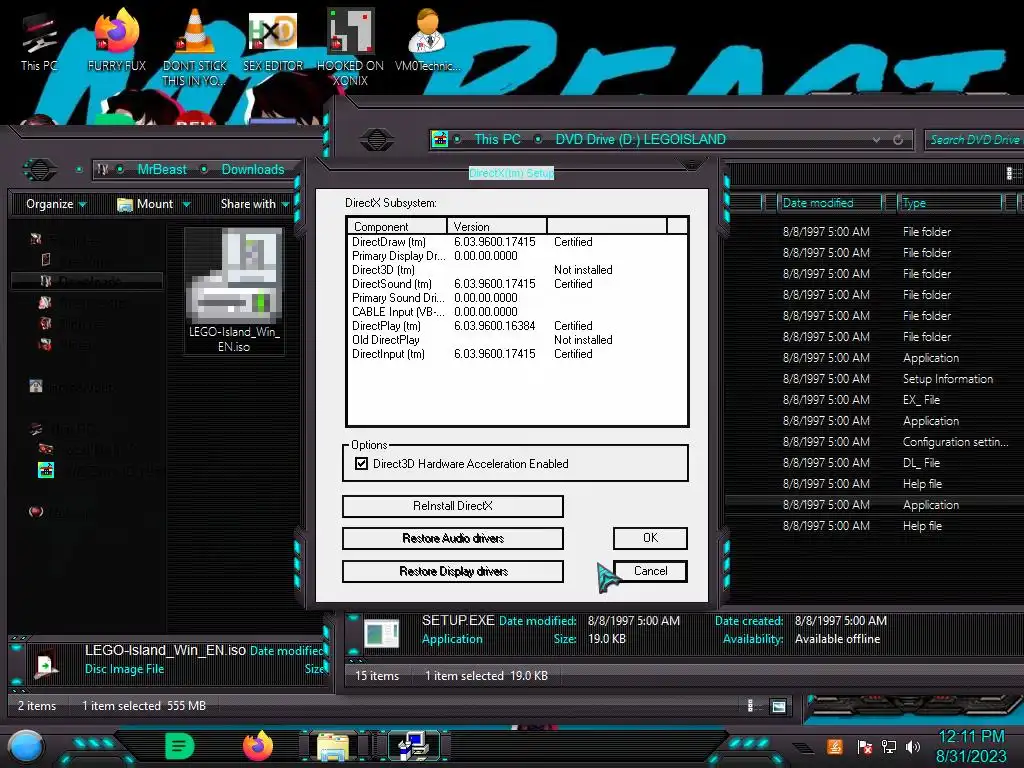
Task: Confirm with the OK button
Action: [650, 538]
